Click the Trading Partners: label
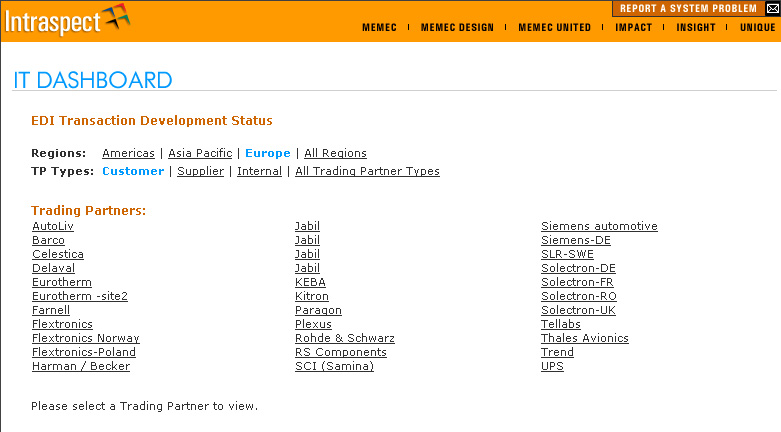 click(x=89, y=210)
